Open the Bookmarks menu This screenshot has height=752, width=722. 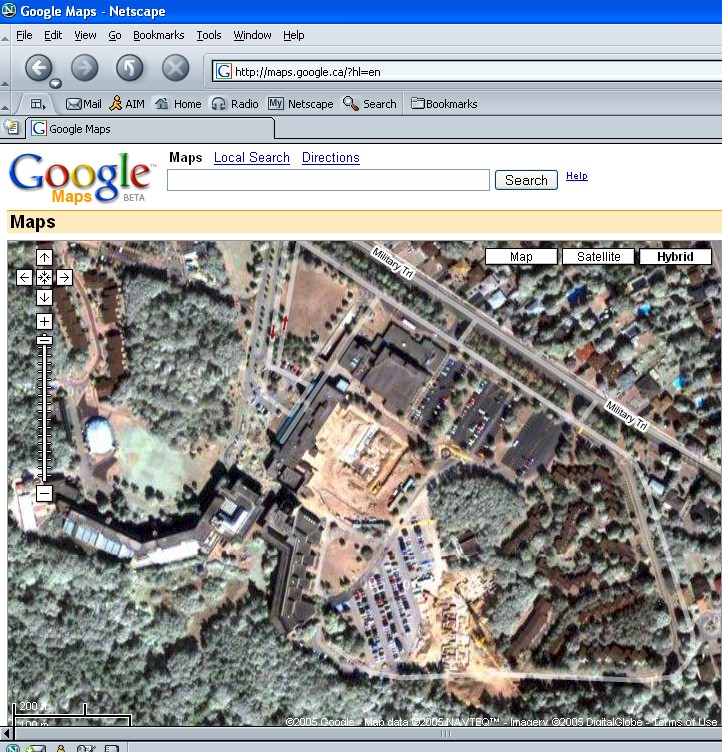click(158, 35)
